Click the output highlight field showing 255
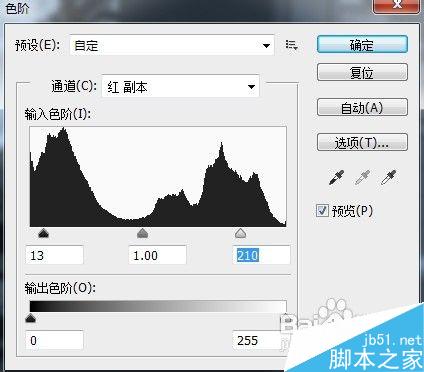 pyautogui.click(x=258, y=340)
